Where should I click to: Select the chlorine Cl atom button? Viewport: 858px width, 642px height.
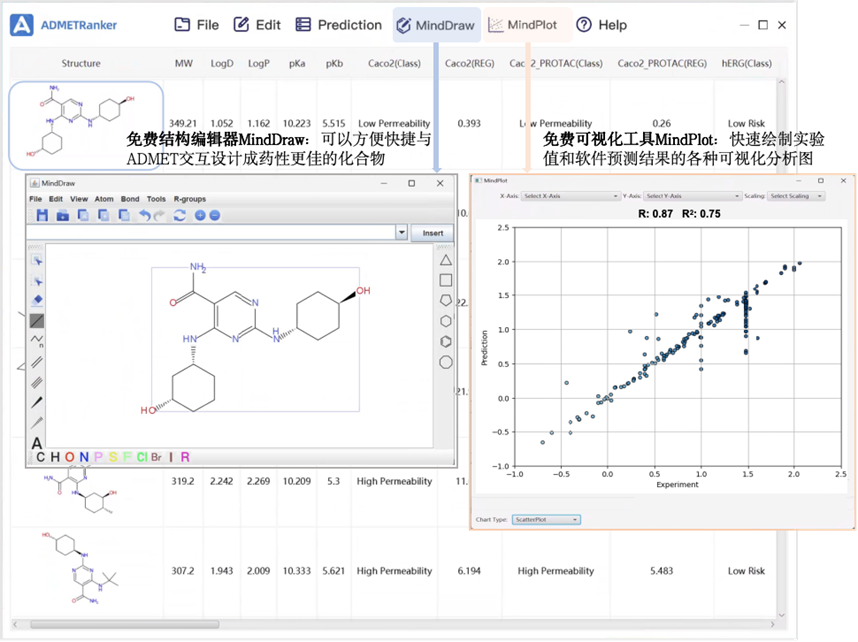click(142, 457)
